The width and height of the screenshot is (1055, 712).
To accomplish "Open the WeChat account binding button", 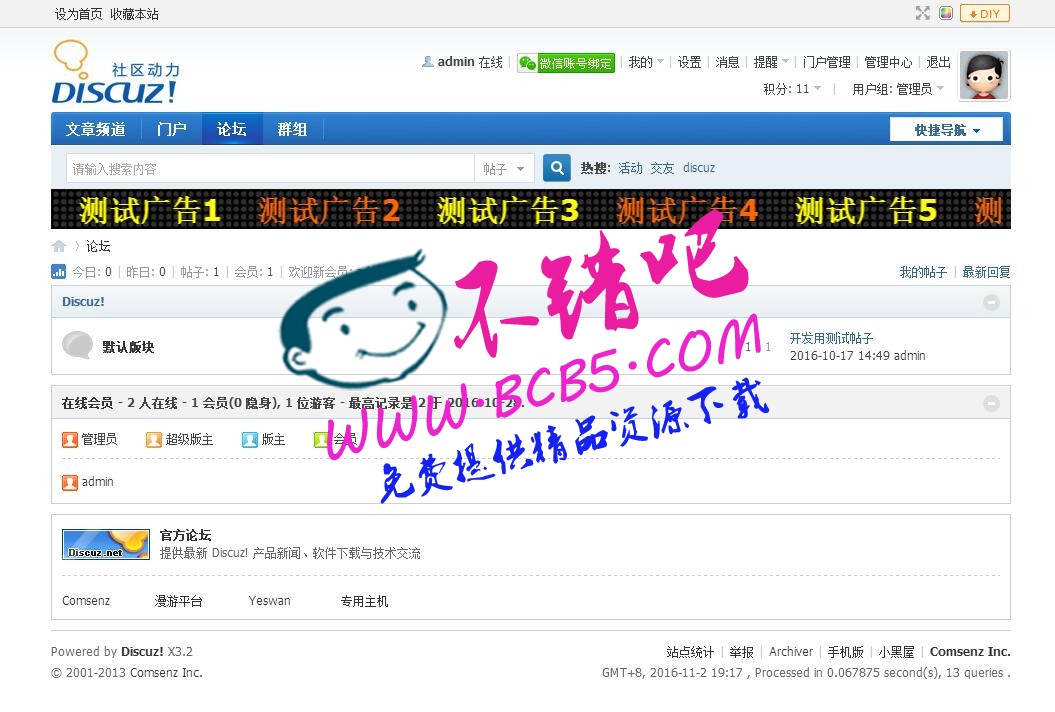I will 566,63.
